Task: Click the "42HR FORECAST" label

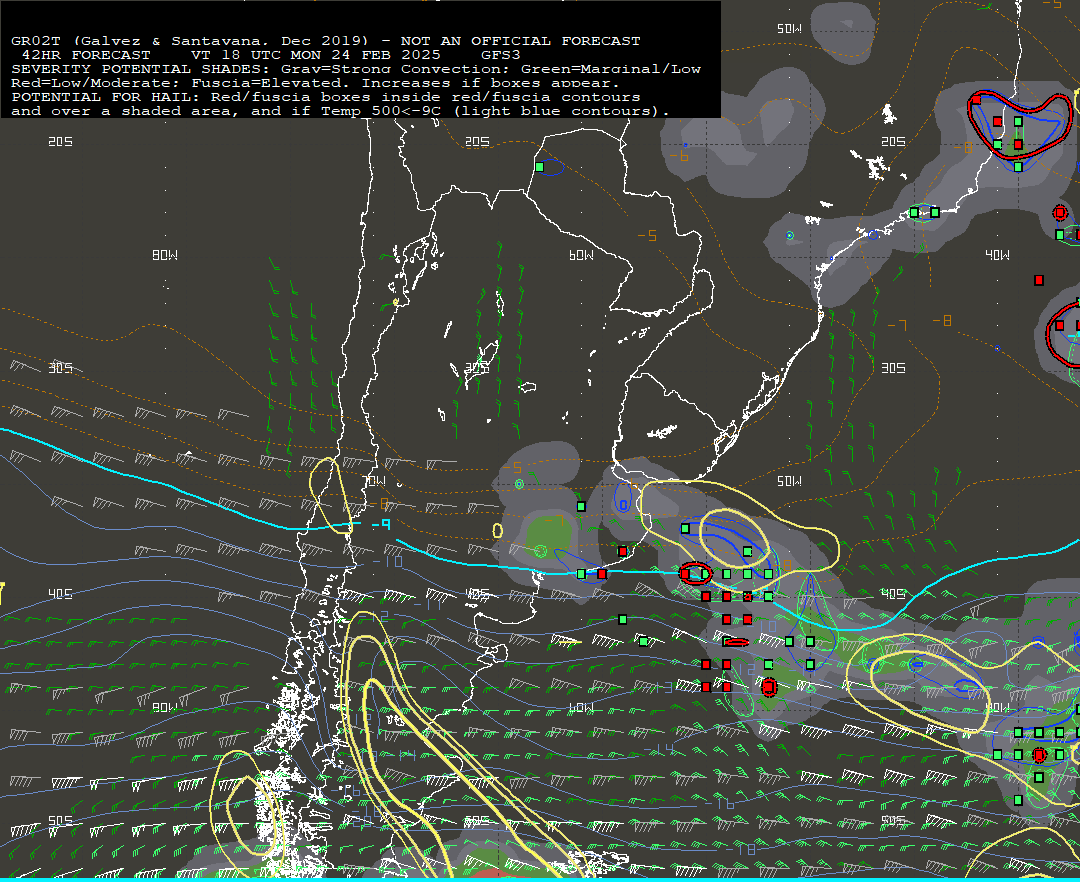Action: (x=86, y=54)
